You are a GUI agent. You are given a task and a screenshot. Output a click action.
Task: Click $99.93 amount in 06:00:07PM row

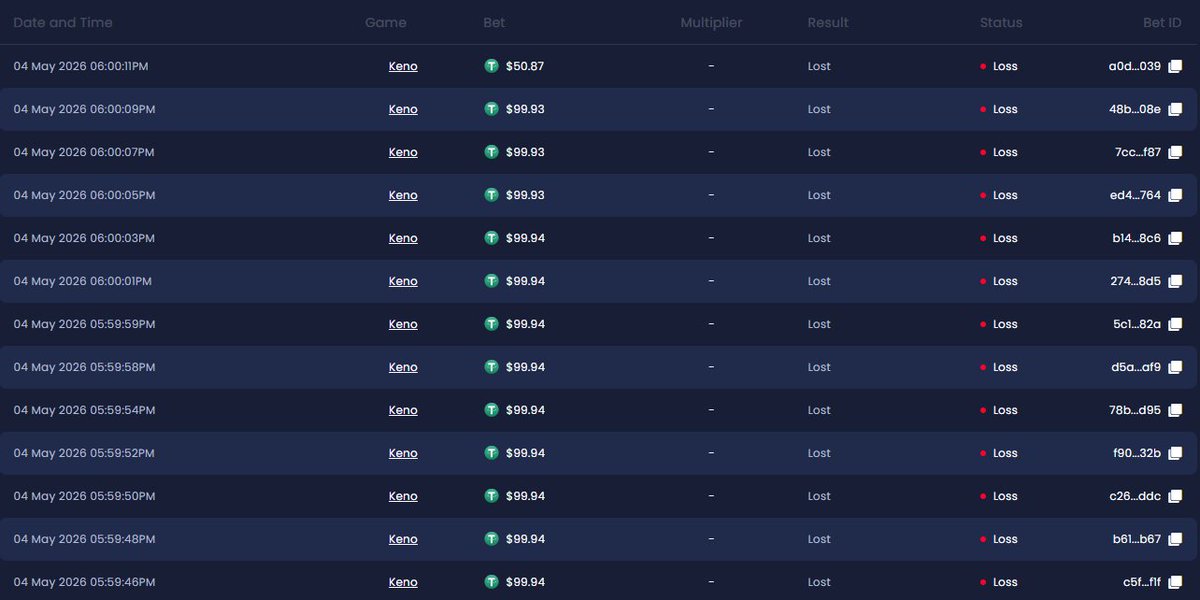(525, 152)
